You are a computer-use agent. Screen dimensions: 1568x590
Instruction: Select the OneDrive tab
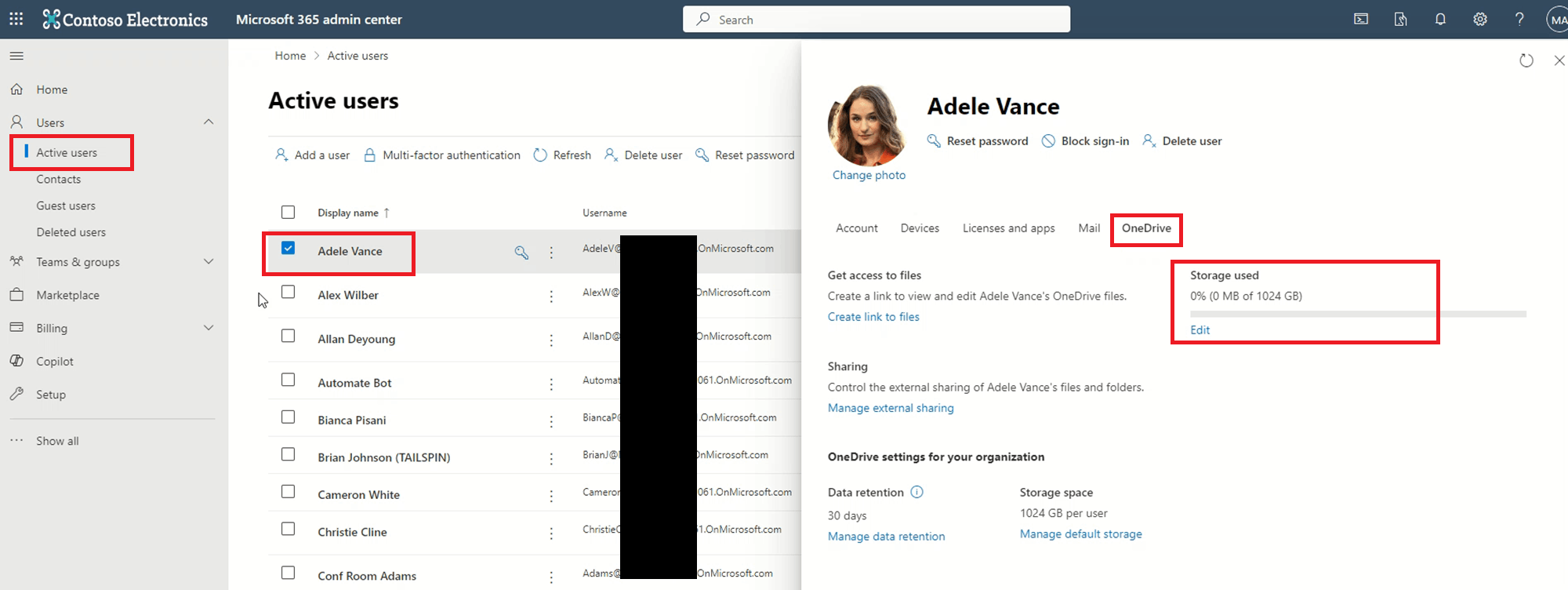click(1146, 228)
